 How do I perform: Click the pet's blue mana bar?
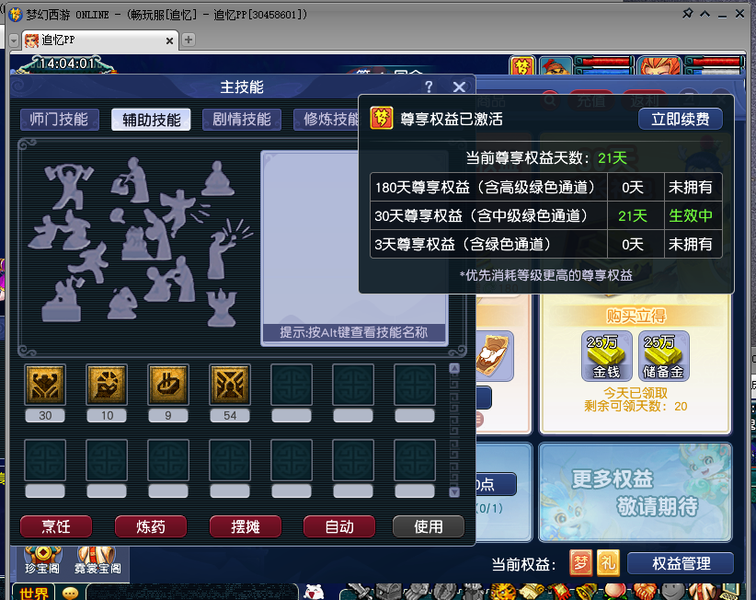click(607, 71)
